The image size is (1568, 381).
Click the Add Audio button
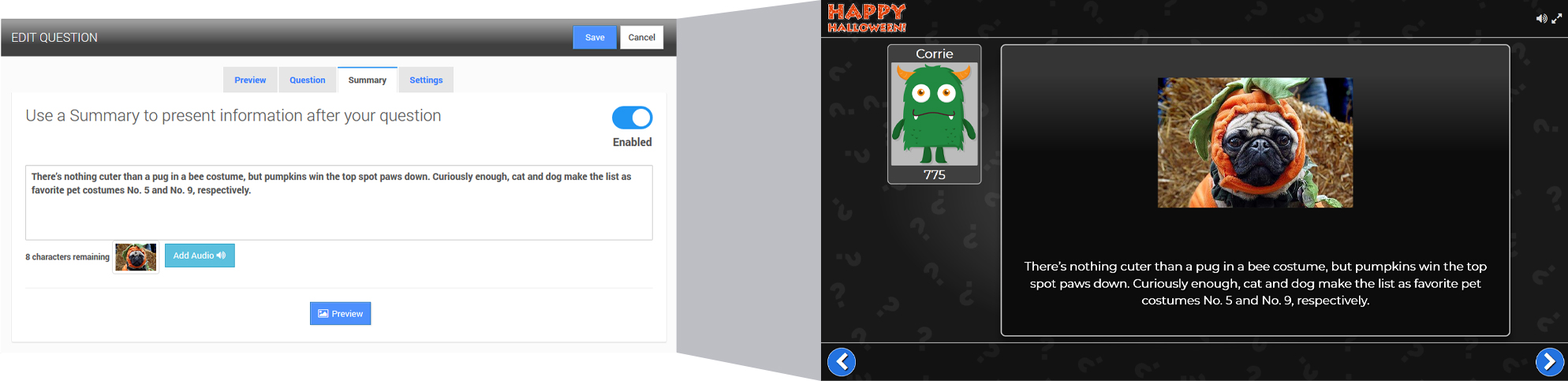pyautogui.click(x=200, y=256)
